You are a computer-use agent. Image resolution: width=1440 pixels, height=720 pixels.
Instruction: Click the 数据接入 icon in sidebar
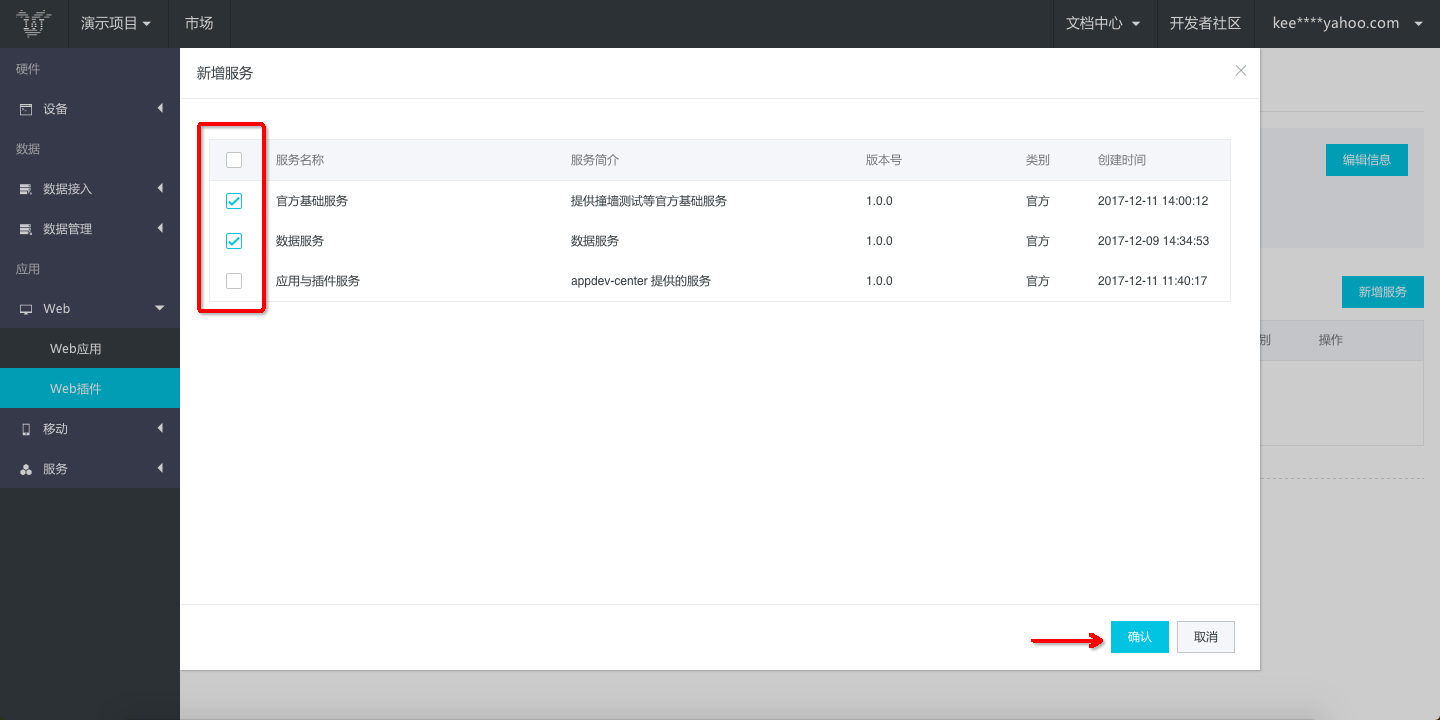[x=26, y=189]
